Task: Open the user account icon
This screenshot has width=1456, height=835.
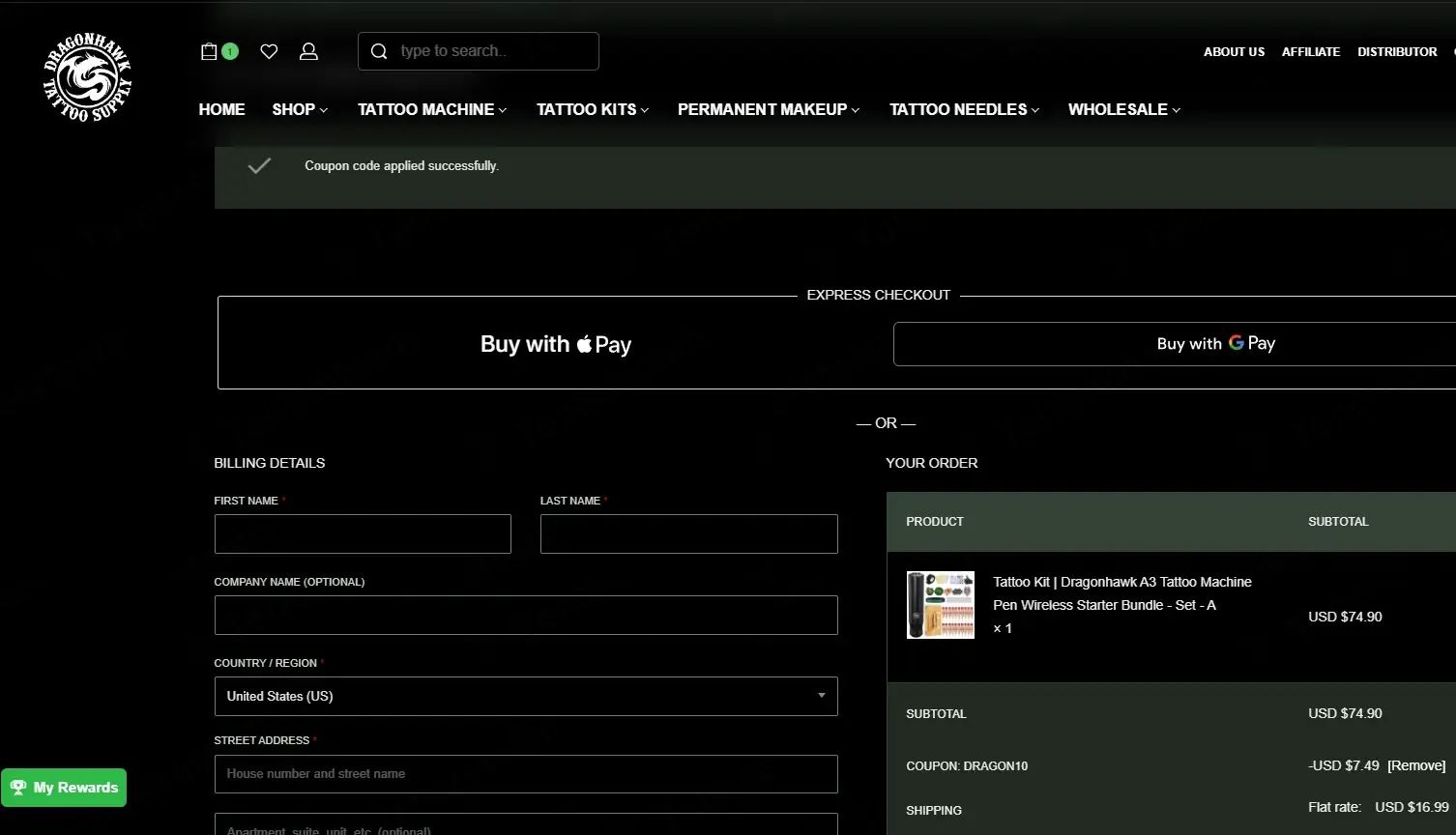Action: point(308,51)
